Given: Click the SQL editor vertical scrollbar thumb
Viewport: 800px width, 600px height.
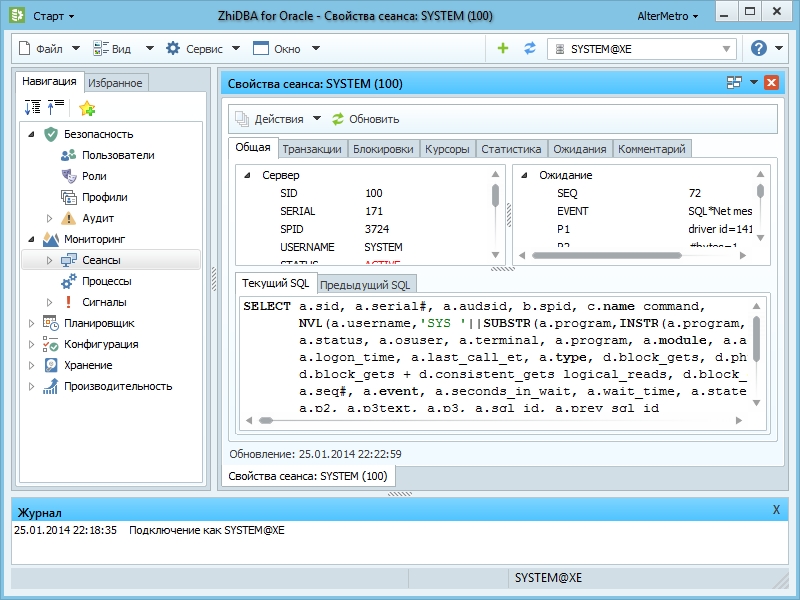Looking at the screenshot, I should point(756,339).
